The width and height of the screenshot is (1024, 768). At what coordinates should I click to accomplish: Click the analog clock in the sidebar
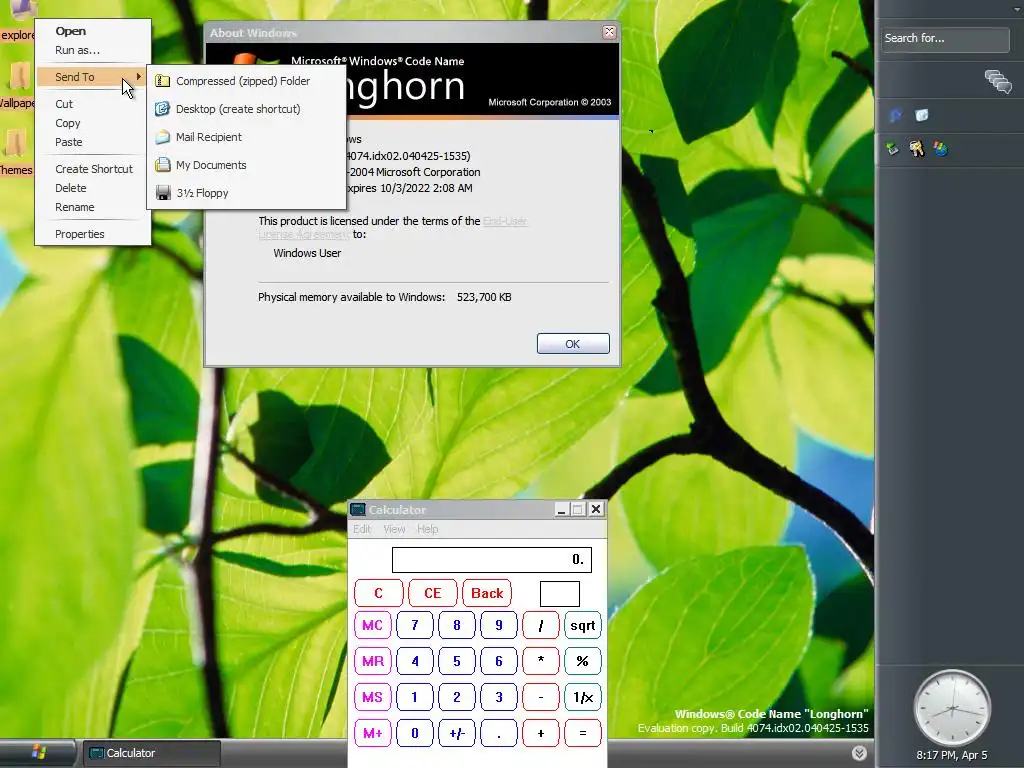pos(952,708)
